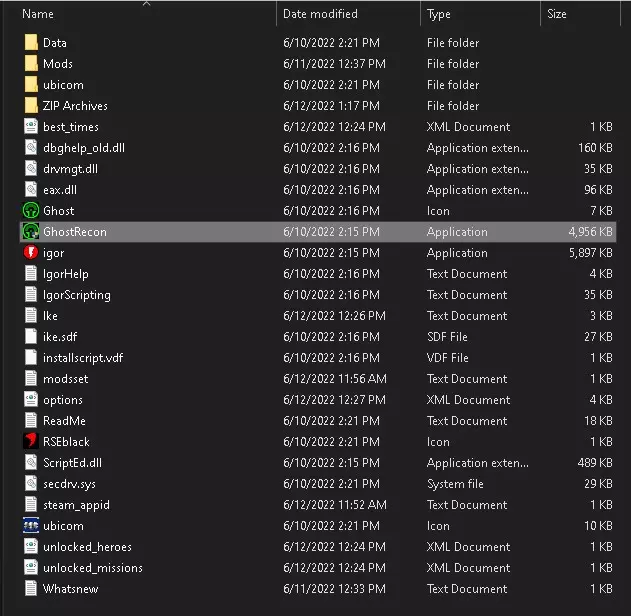
Task: Click the best_times XML document icon
Action: pos(31,127)
